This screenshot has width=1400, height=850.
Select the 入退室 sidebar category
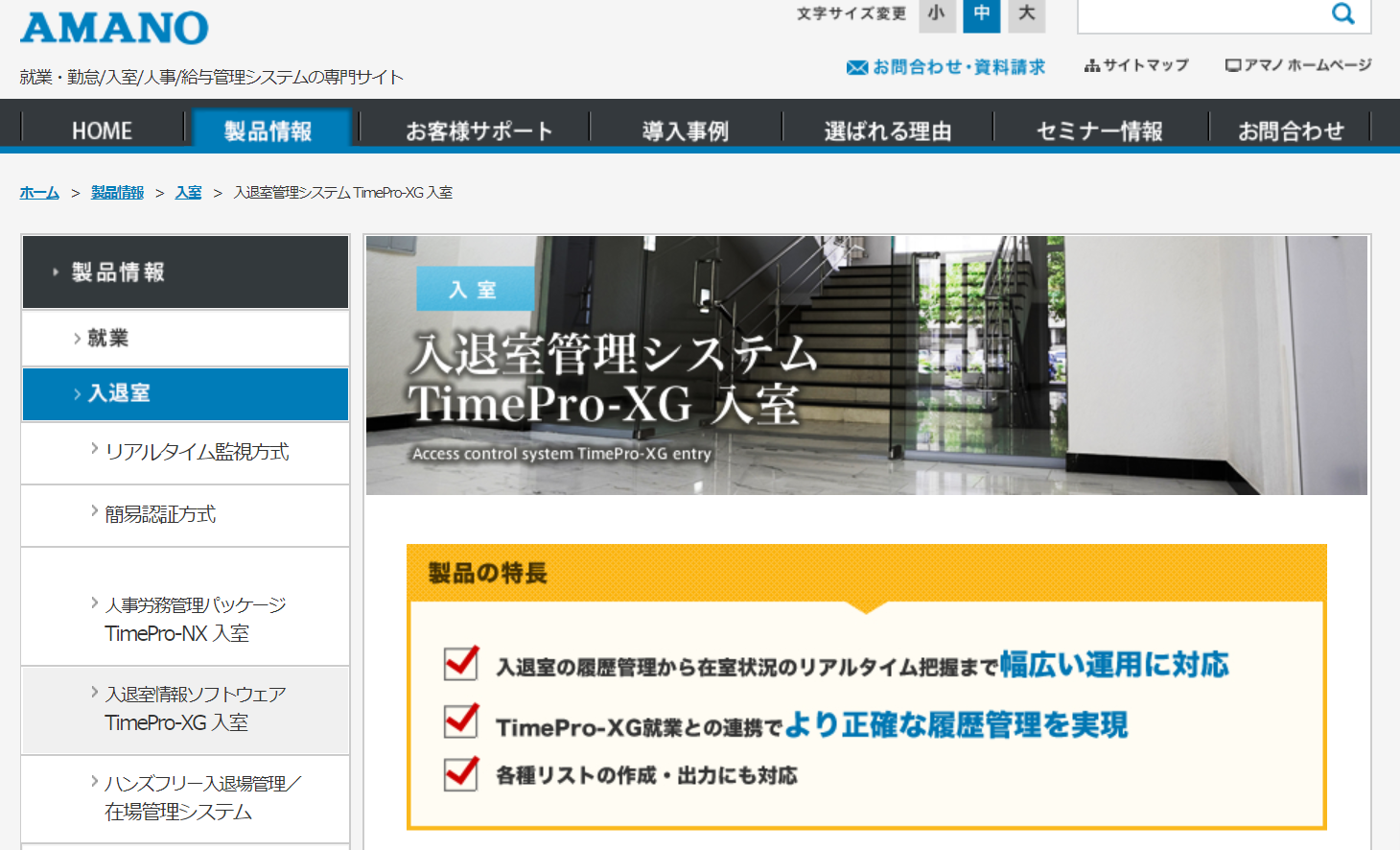point(185,393)
